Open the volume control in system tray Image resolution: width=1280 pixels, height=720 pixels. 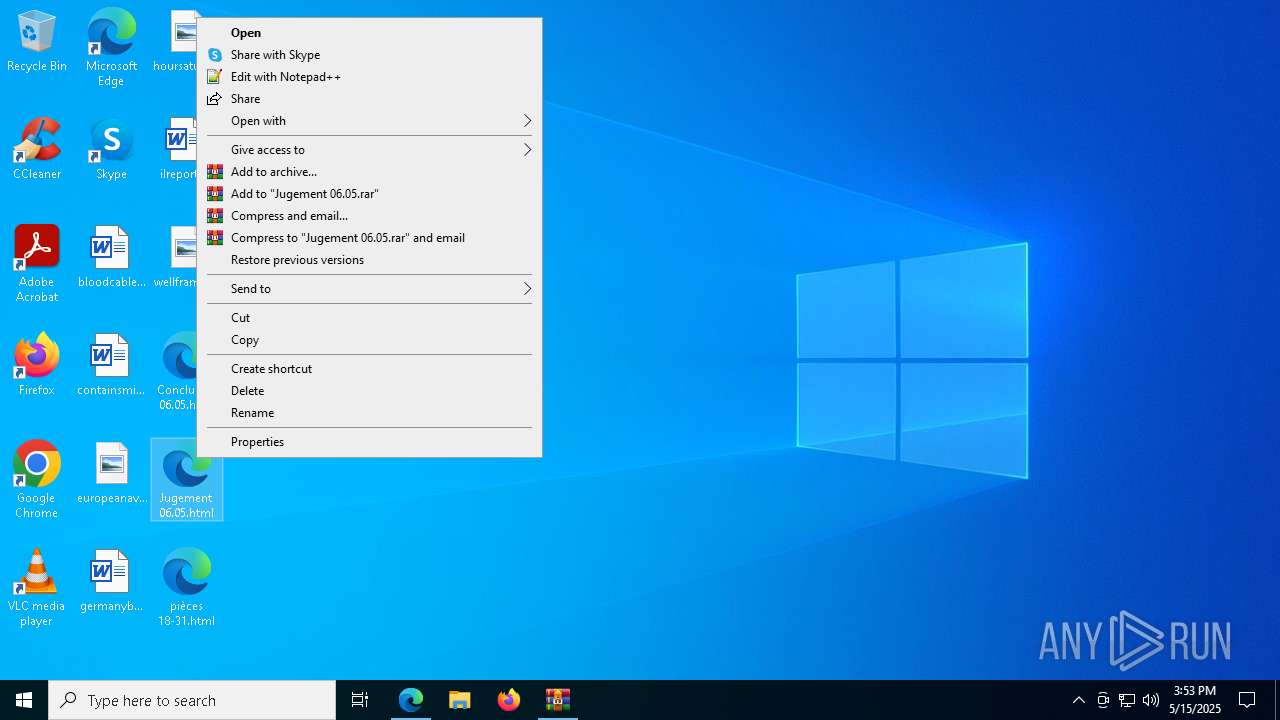1151,700
